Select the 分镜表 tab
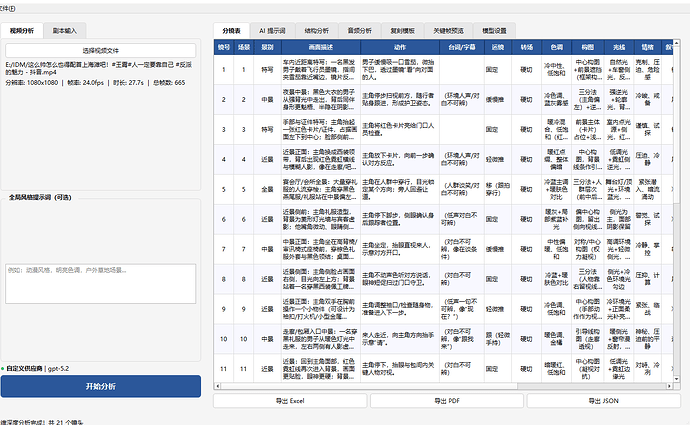Screen dimensions: 690x425 tap(231, 31)
